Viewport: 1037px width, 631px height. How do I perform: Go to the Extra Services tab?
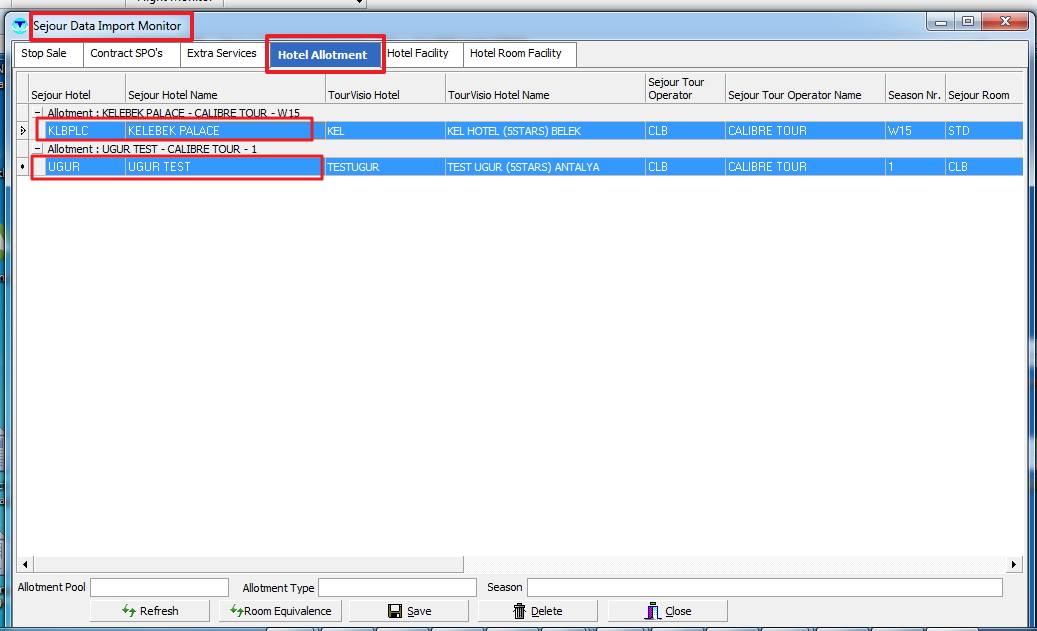click(x=221, y=54)
